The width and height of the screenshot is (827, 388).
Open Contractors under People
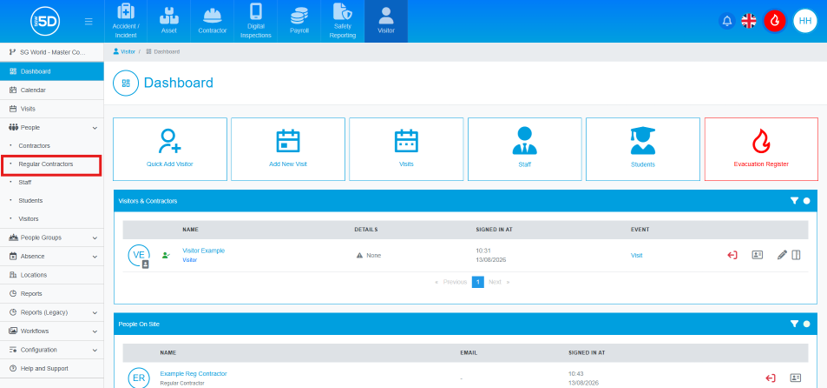tap(34, 146)
